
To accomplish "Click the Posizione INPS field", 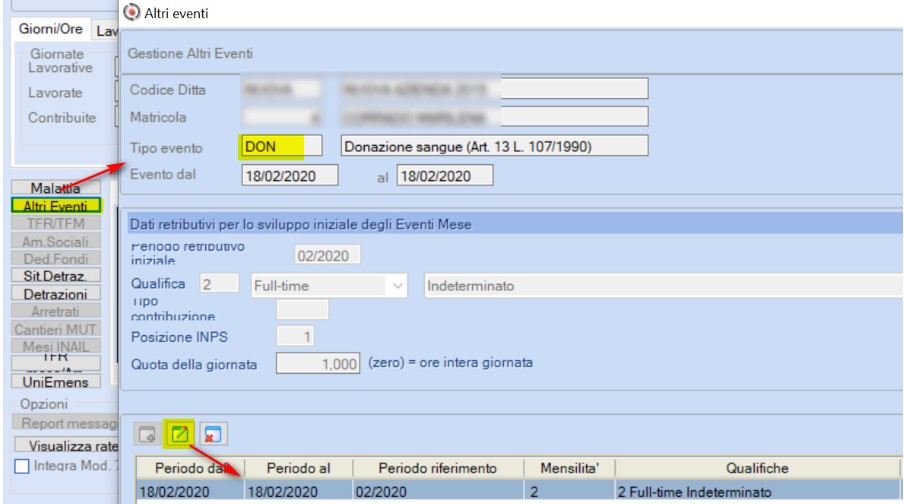I will (295, 336).
